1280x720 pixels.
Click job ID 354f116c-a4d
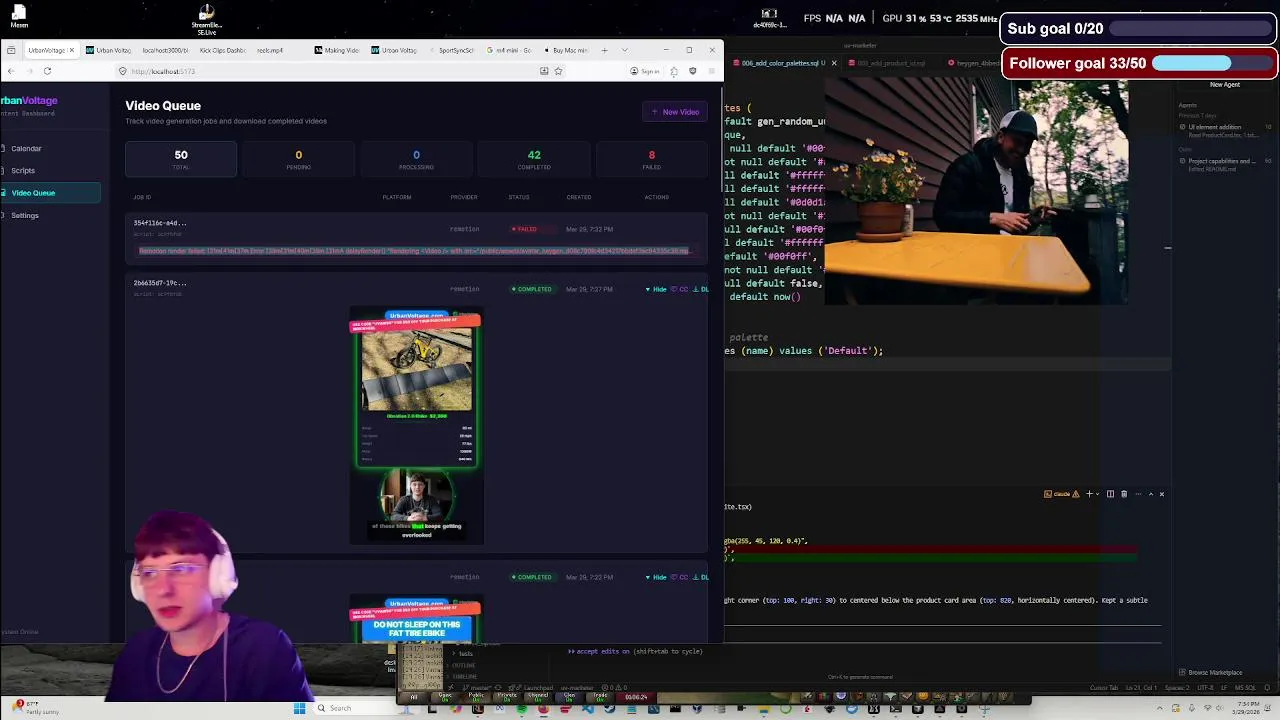(x=160, y=223)
